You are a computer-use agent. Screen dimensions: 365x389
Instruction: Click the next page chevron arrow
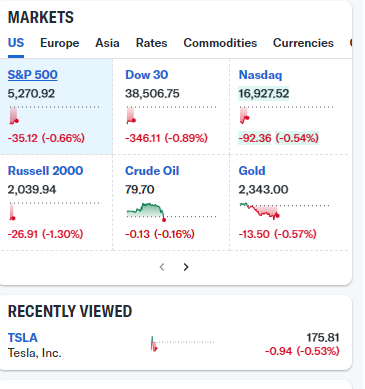[186, 267]
